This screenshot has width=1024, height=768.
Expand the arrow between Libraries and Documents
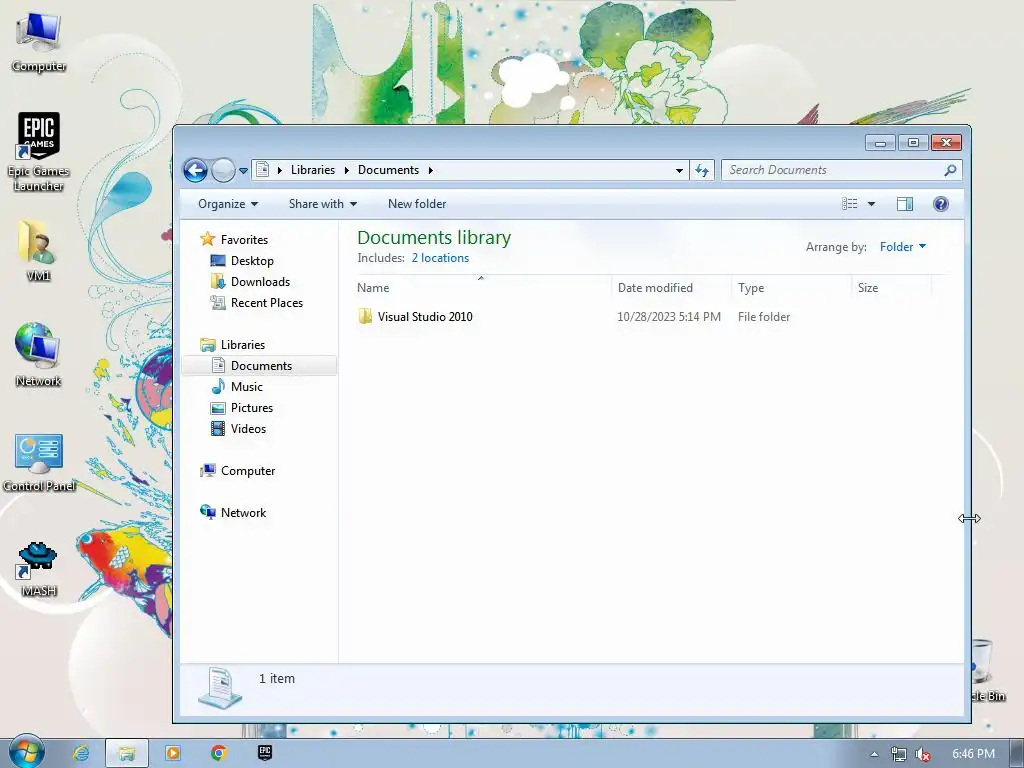(x=346, y=170)
